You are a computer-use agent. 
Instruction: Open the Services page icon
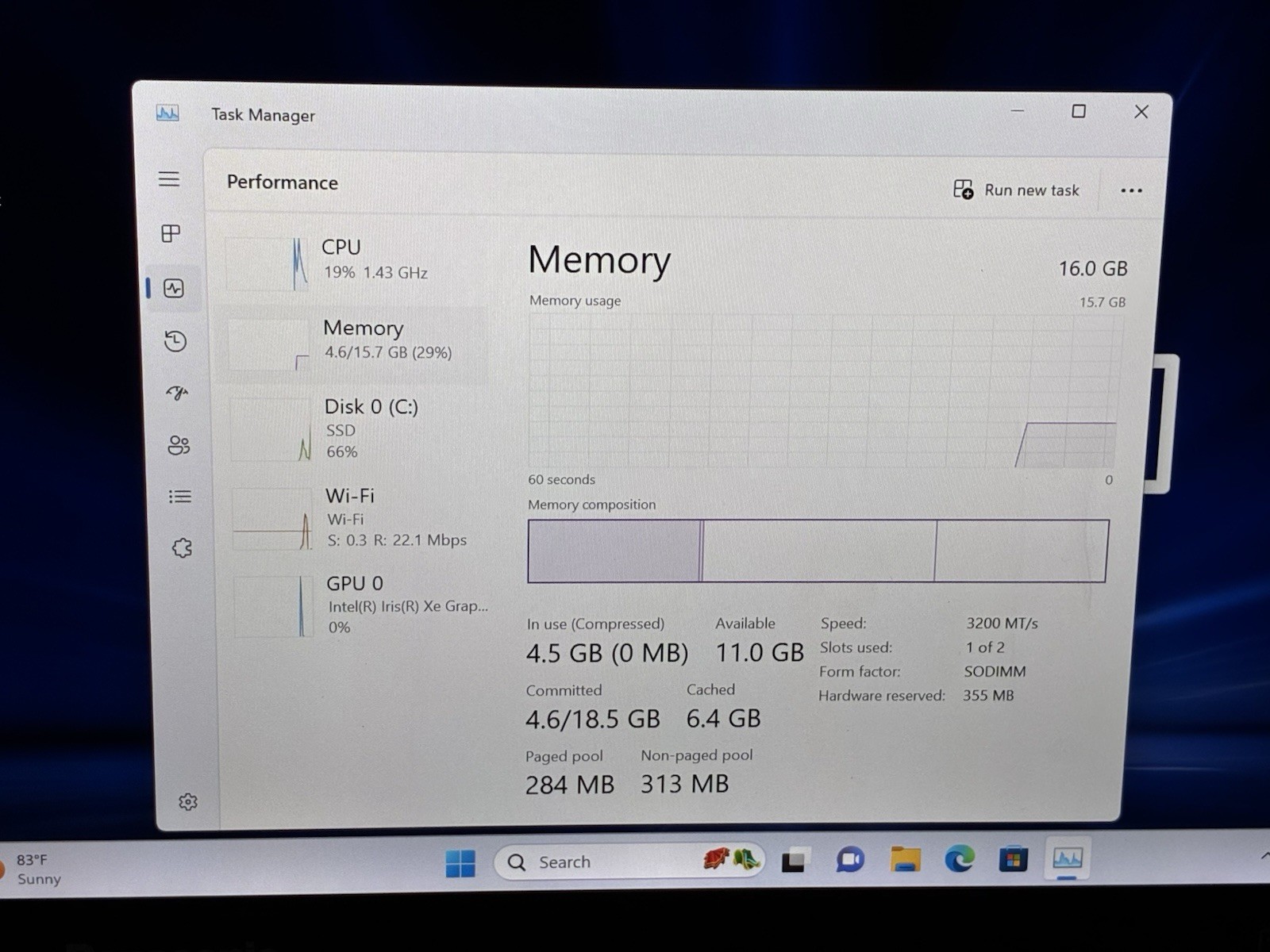pos(182,548)
